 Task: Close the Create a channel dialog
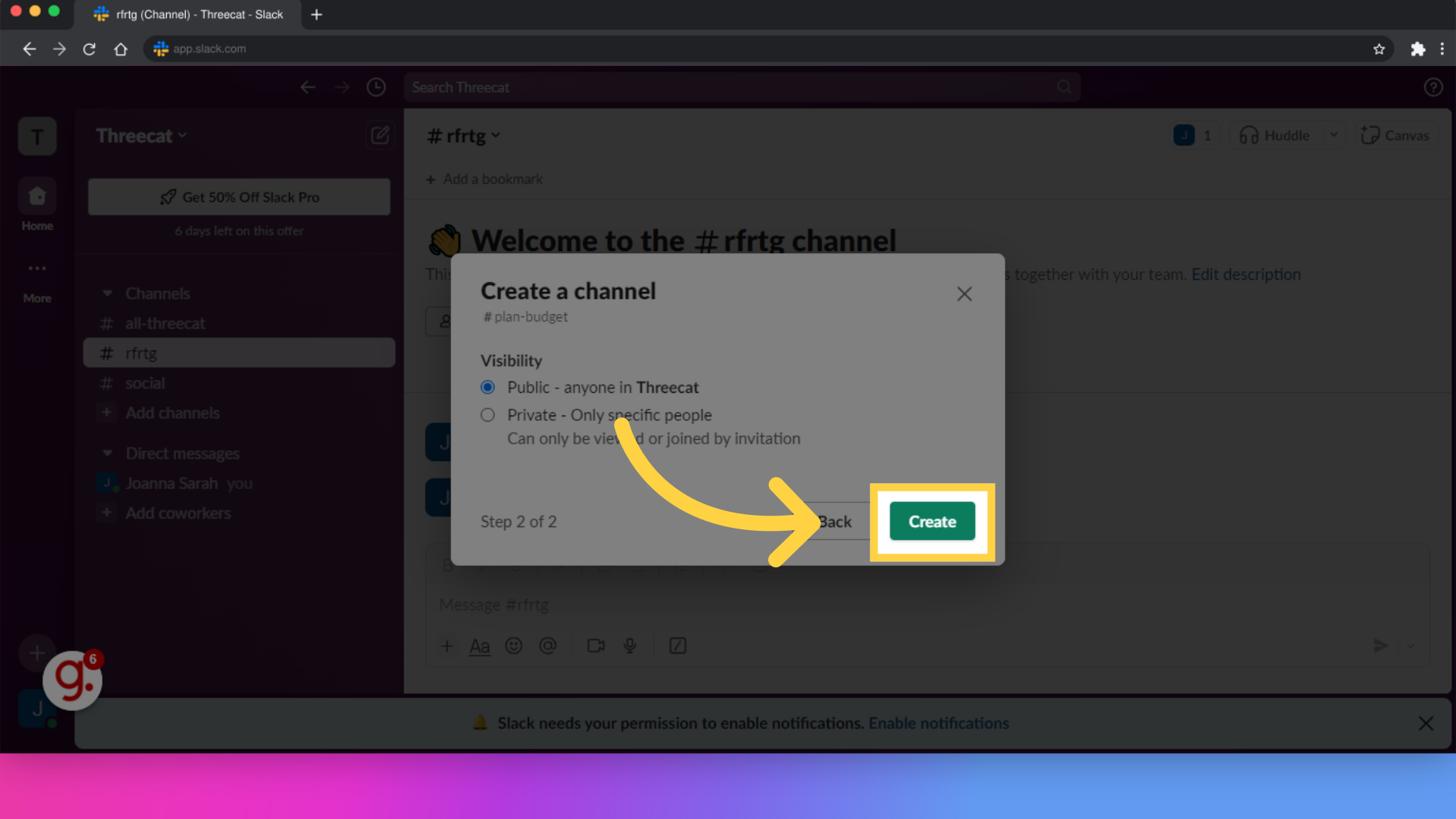point(964,293)
